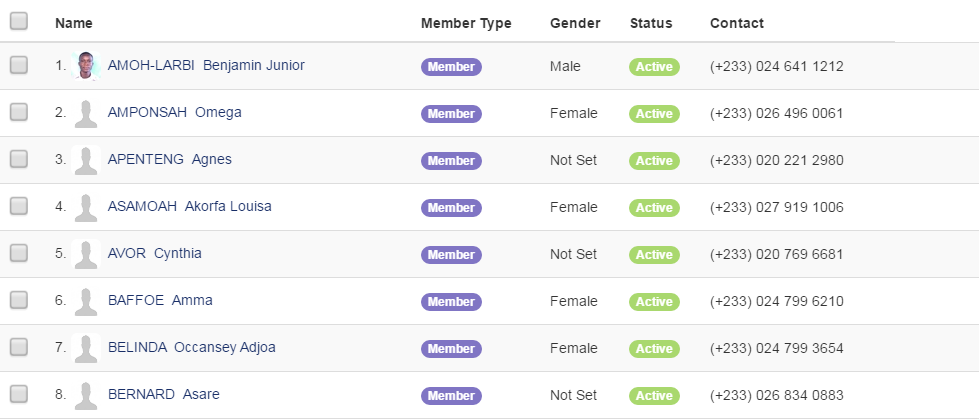Click the silhouette icon for ASAMOAH Akorfa Louisa

point(86,207)
